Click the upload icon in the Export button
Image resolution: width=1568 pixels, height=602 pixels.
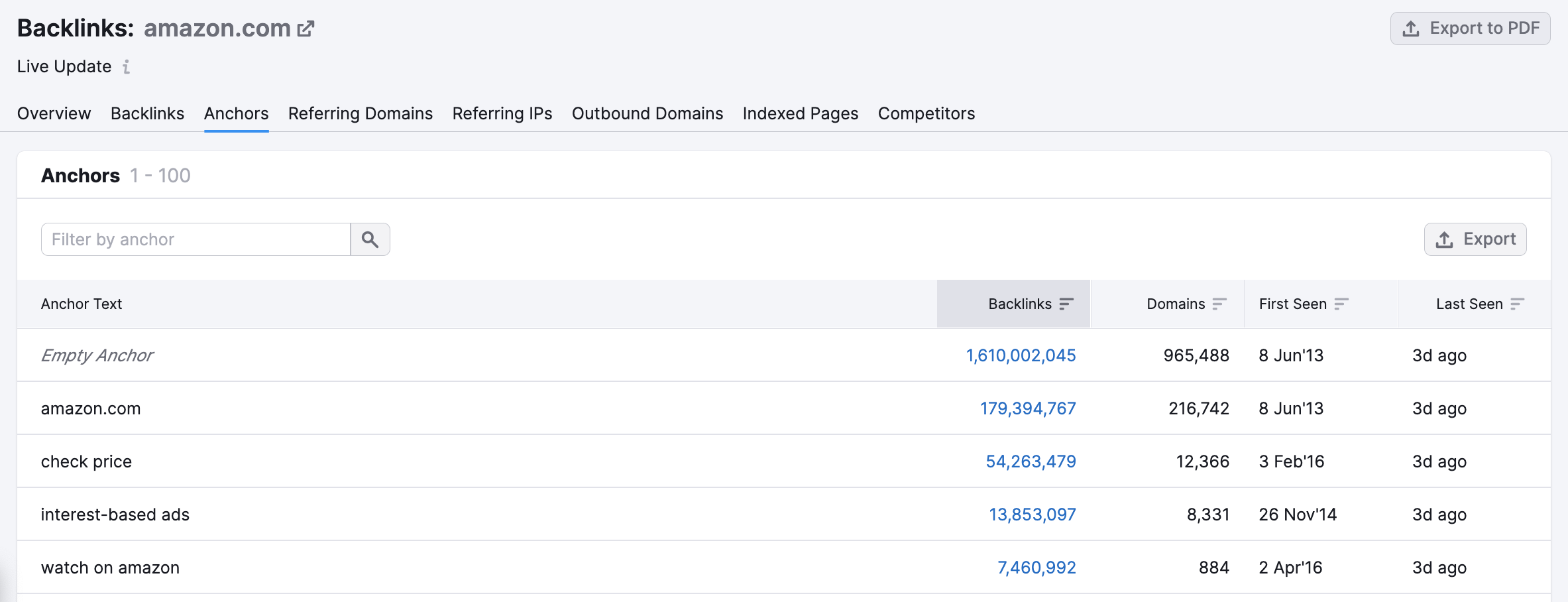tap(1445, 239)
